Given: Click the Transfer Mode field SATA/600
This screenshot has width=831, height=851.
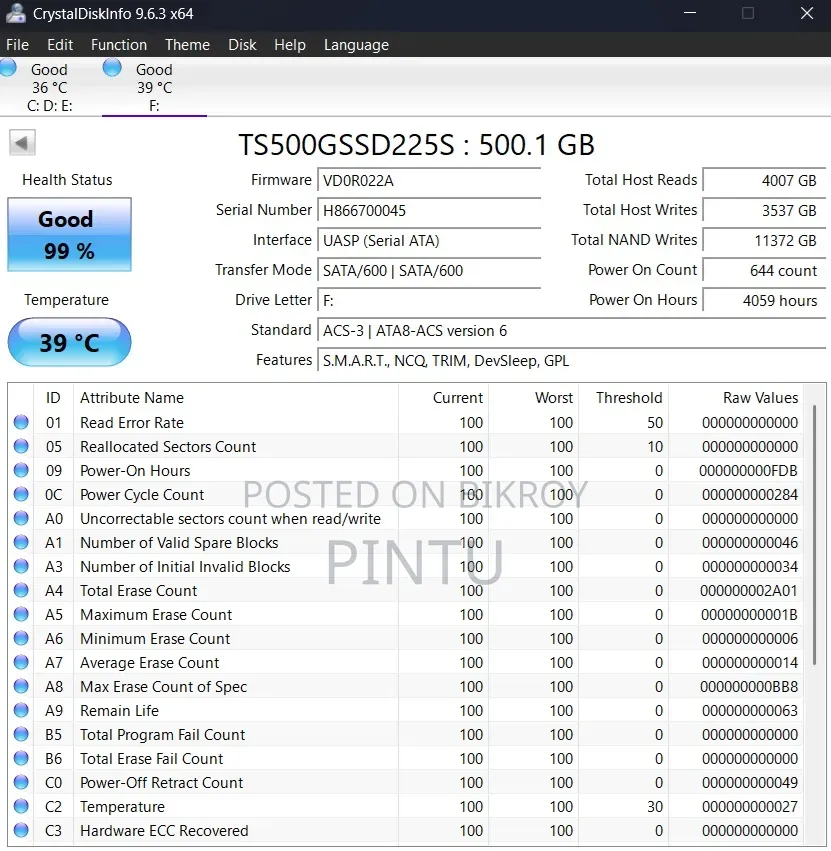Looking at the screenshot, I should tap(429, 270).
